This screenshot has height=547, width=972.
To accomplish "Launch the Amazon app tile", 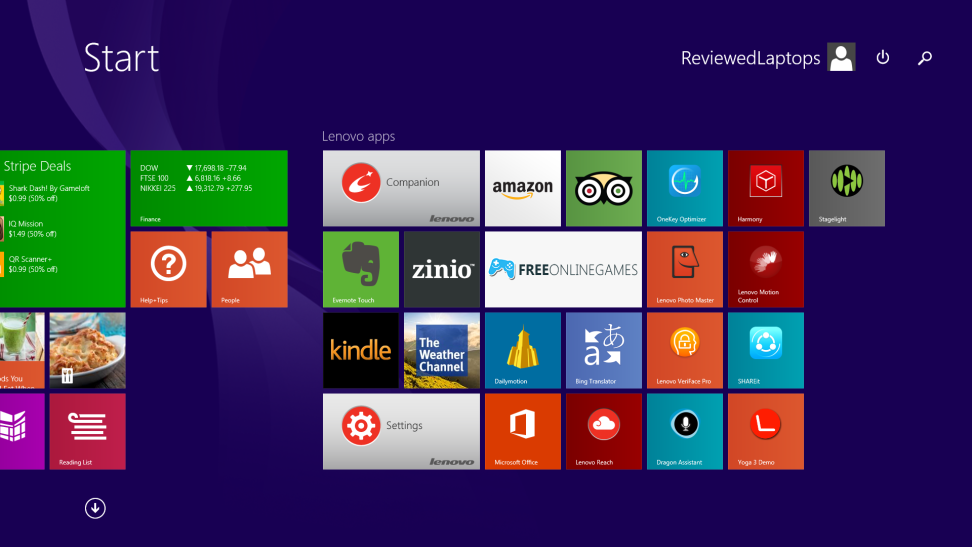I will 523,189.
